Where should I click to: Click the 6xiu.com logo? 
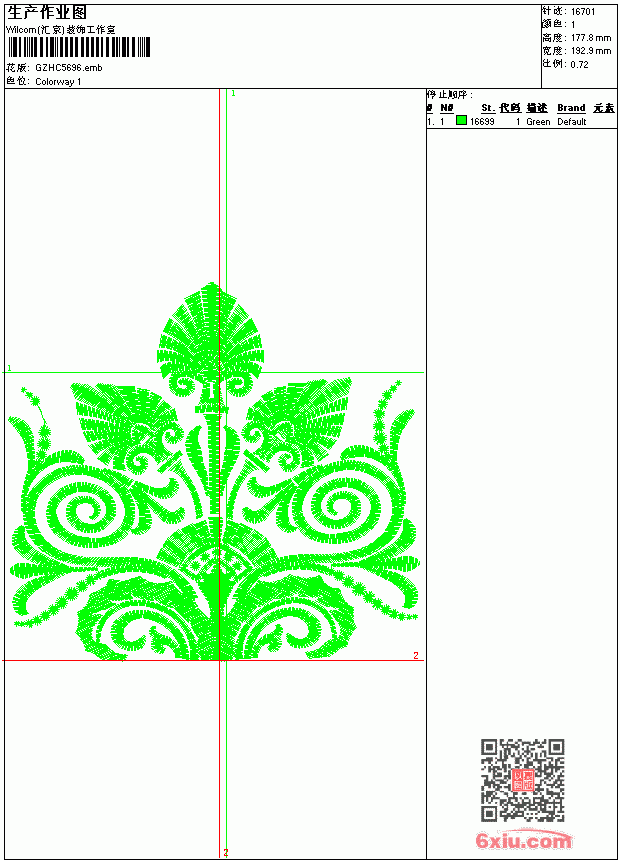(523, 840)
